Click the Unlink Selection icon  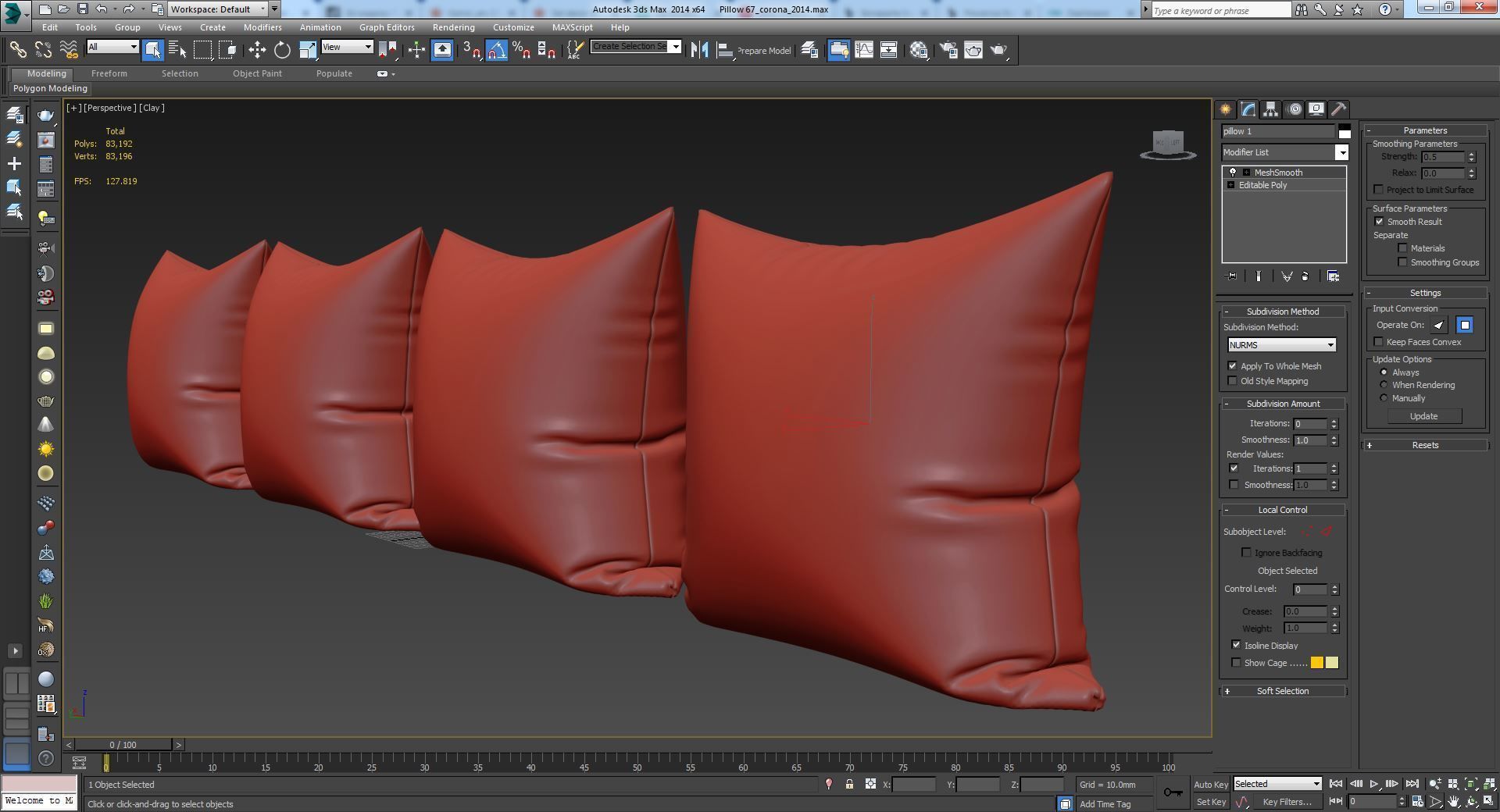pyautogui.click(x=43, y=50)
